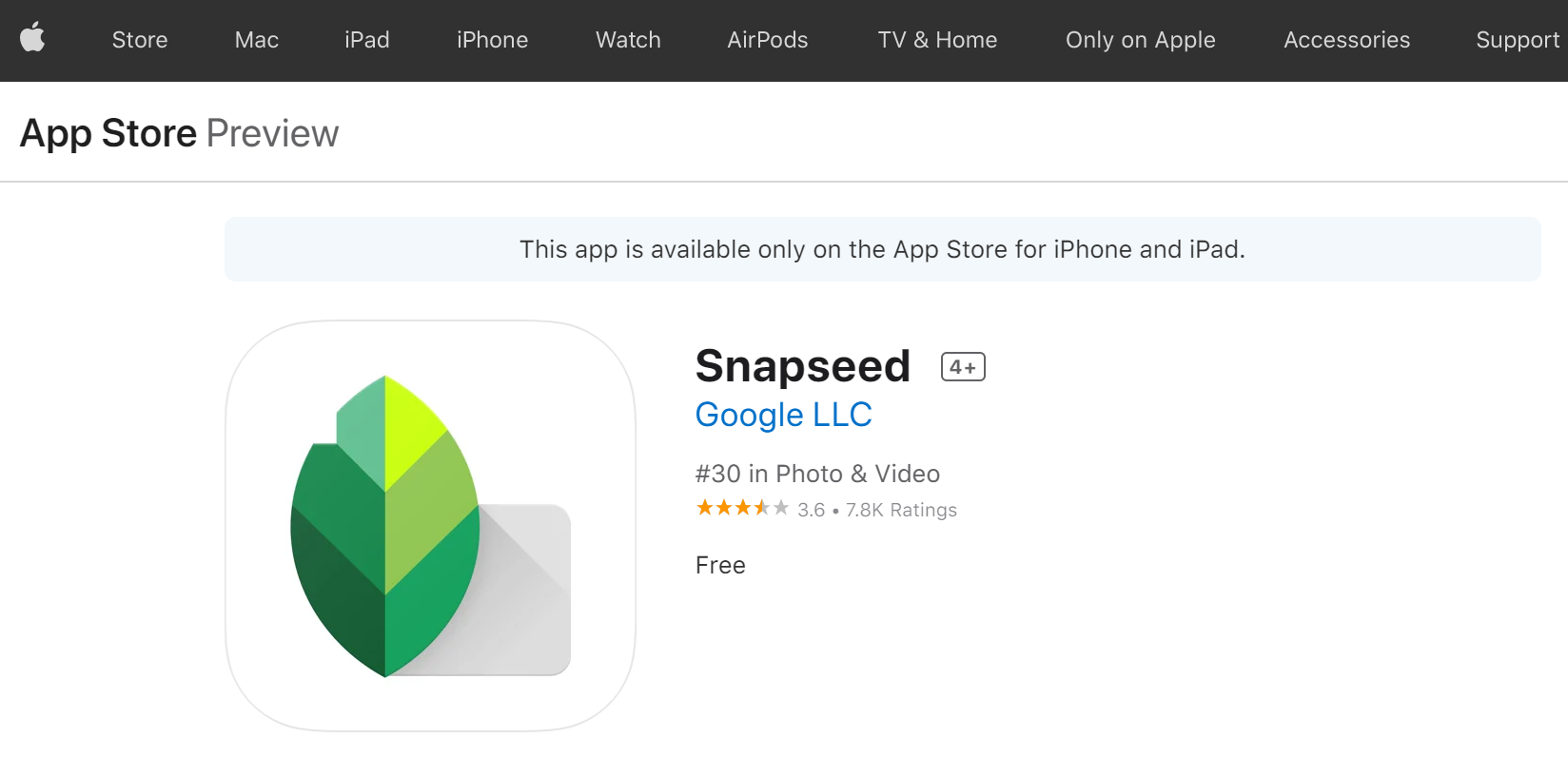The image size is (1568, 757).
Task: Click the 4+ age rating badge
Action: tap(962, 366)
